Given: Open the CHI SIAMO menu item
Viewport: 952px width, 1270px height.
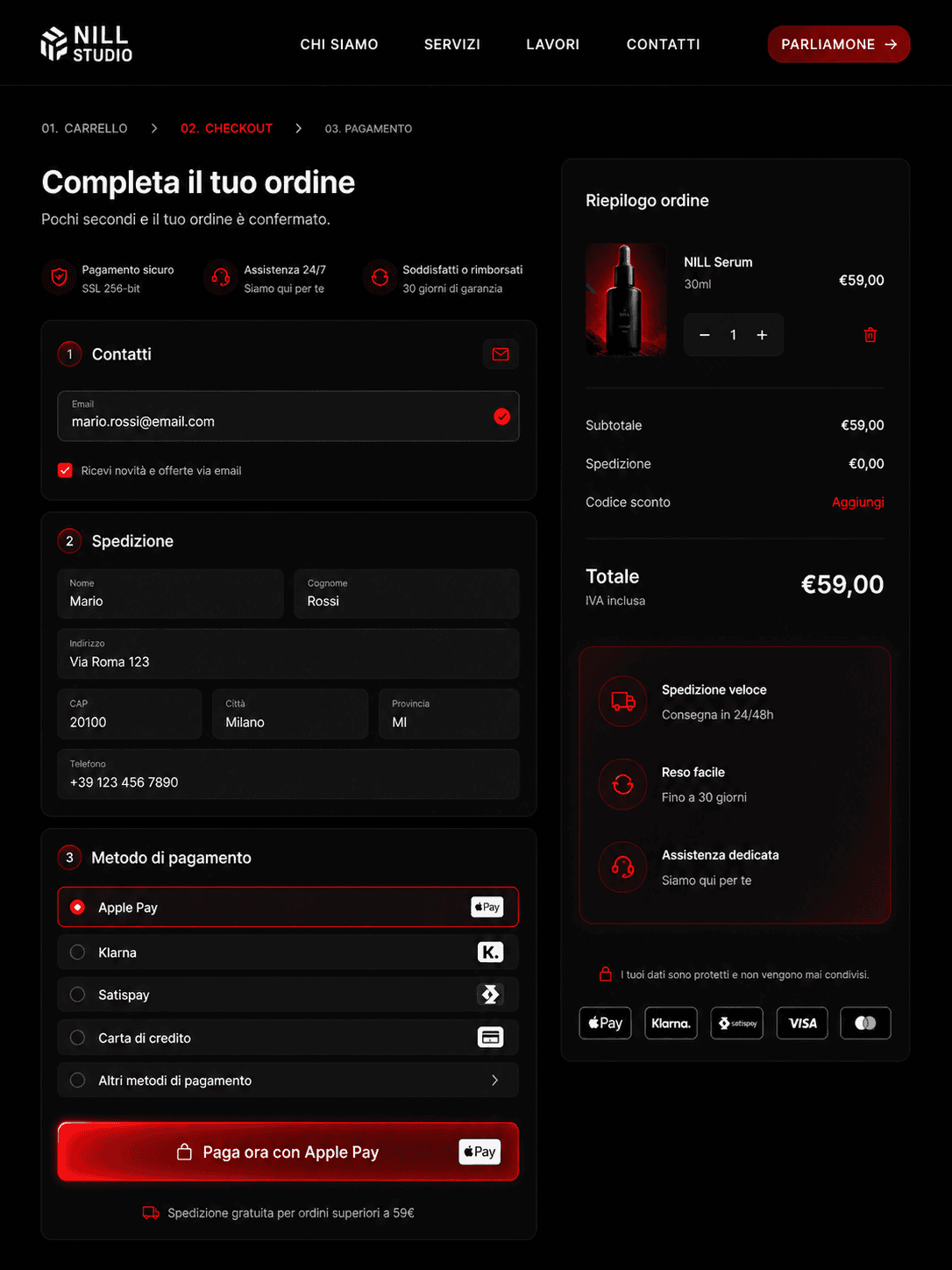Looking at the screenshot, I should pyautogui.click(x=339, y=45).
